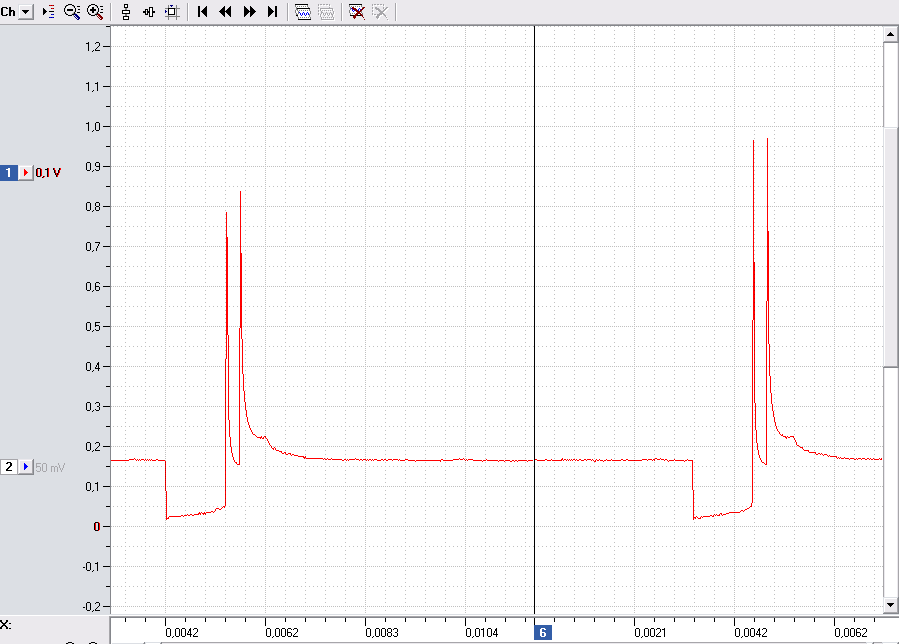Toggle channel 1 number button

tap(9, 173)
